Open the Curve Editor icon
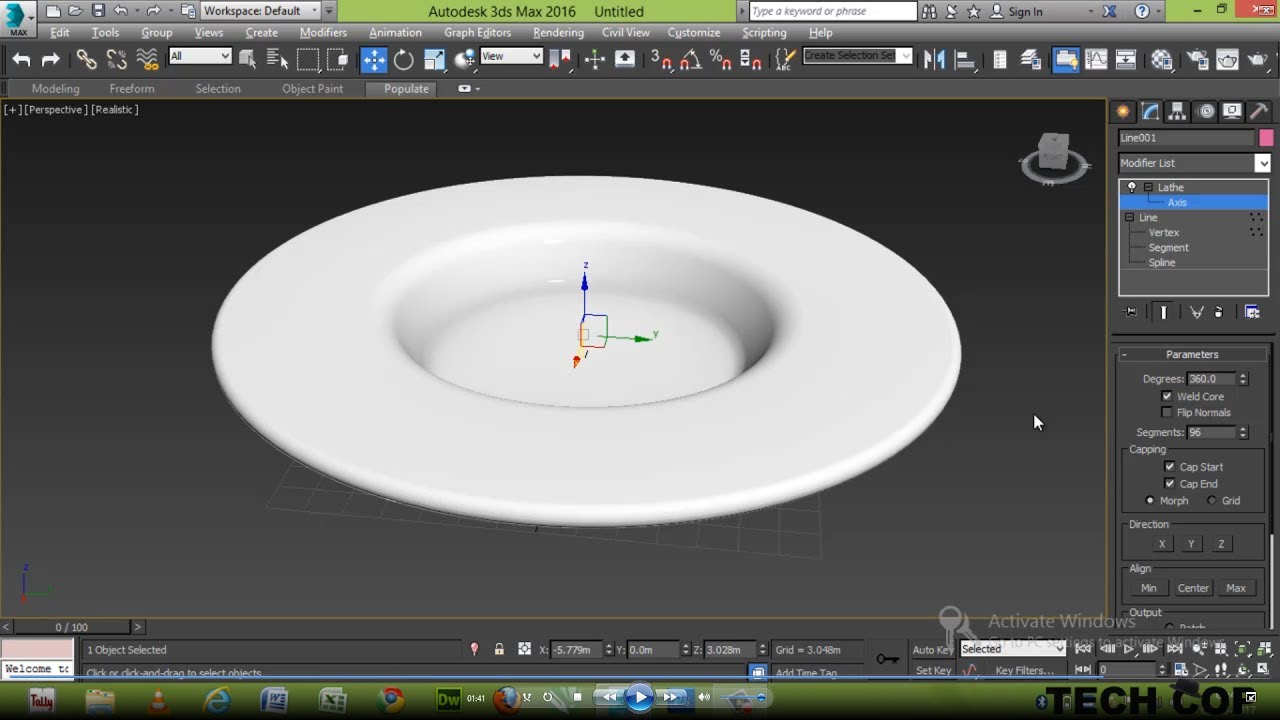The width and height of the screenshot is (1280, 720). (1096, 60)
